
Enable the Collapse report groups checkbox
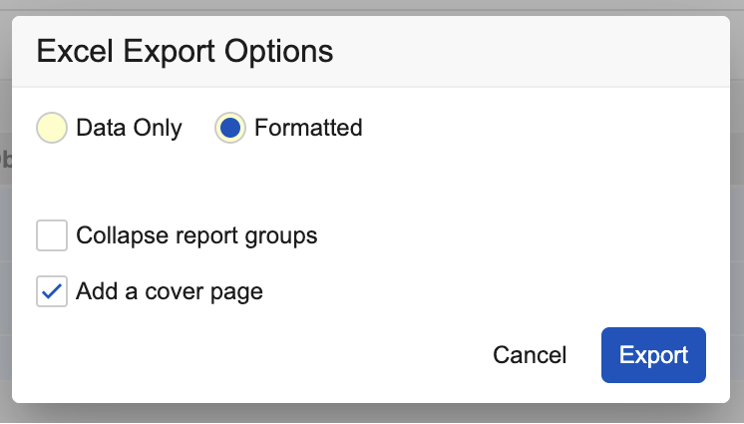tap(52, 235)
